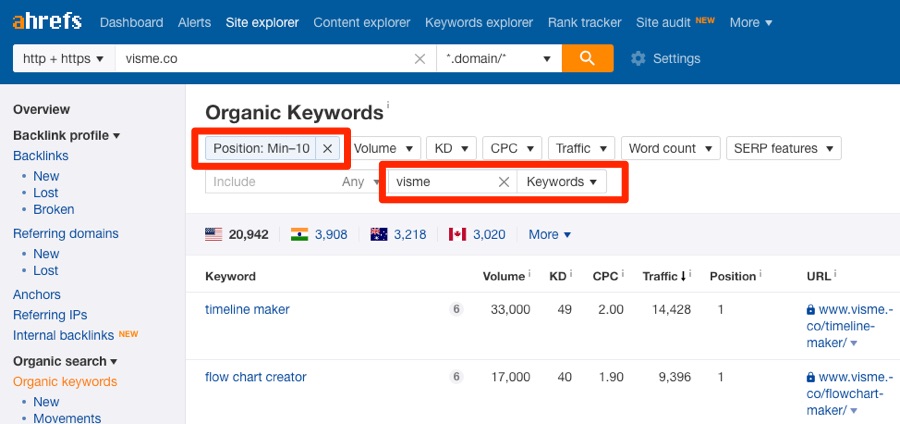Image resolution: width=900 pixels, height=424 pixels.
Task: Click the orange search magnifier button
Action: (x=587, y=59)
